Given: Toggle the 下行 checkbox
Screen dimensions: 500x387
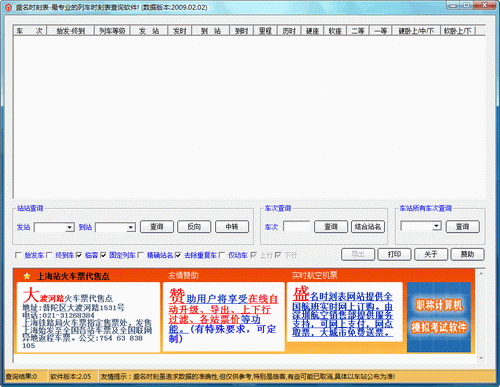Looking at the screenshot, I should click(x=278, y=255).
